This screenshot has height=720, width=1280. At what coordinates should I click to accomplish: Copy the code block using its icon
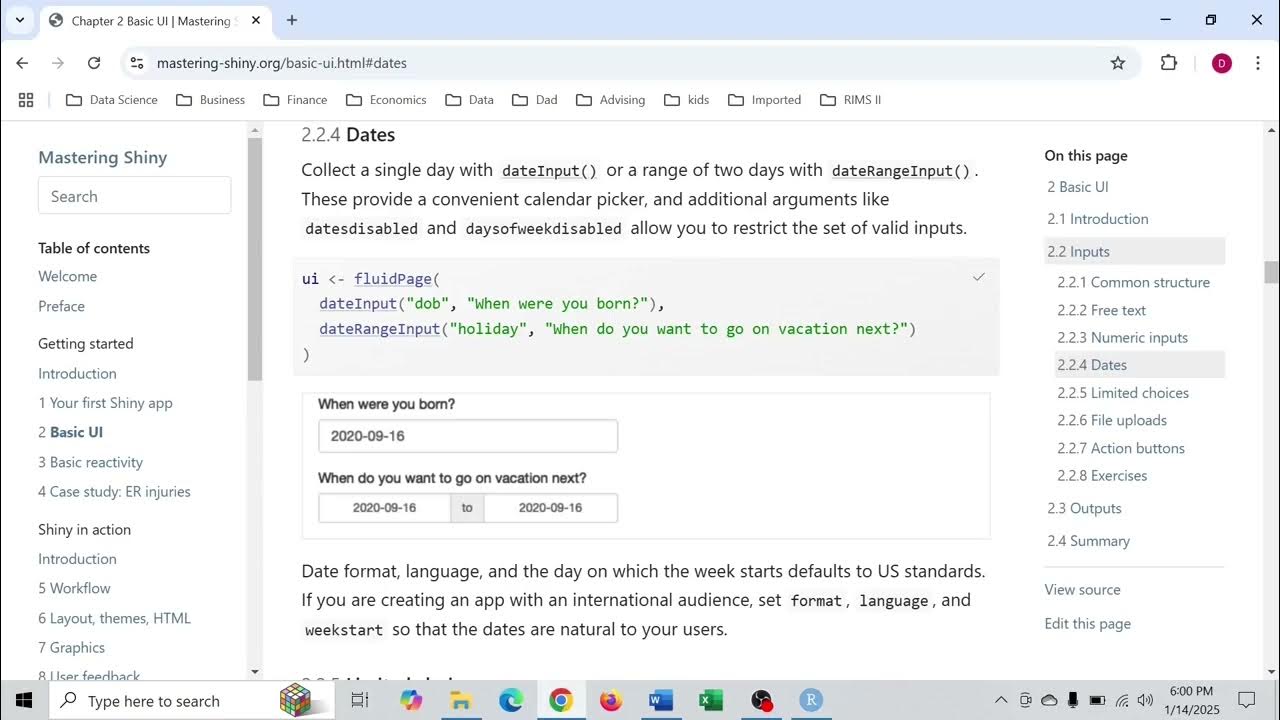pyautogui.click(x=979, y=277)
